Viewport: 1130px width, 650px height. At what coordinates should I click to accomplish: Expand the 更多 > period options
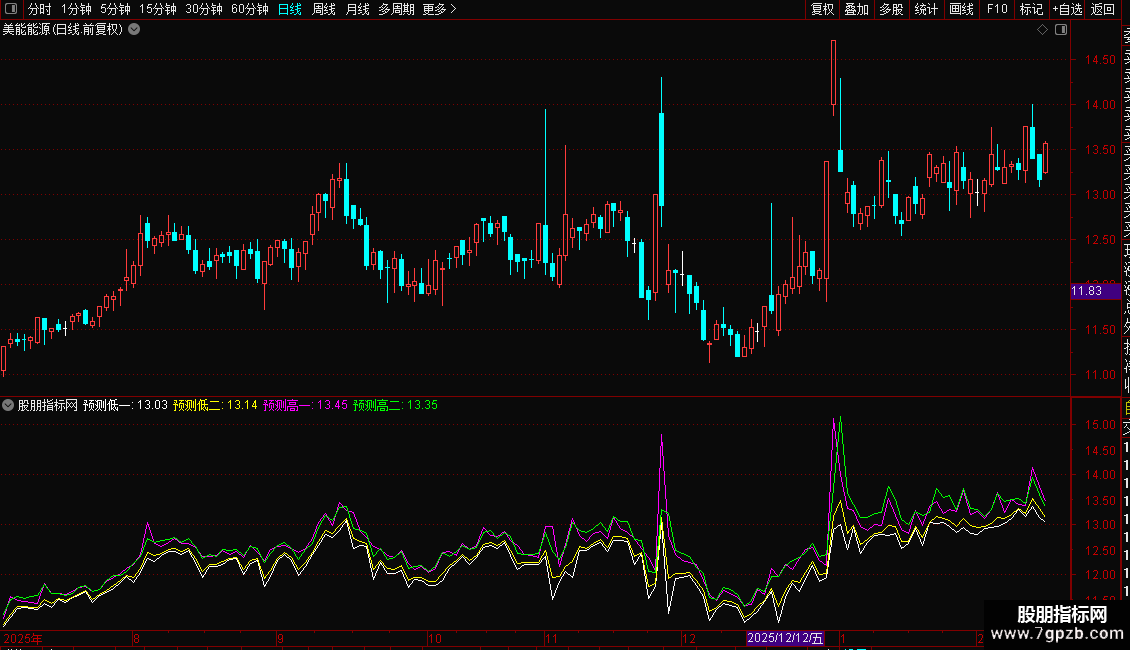coord(439,9)
